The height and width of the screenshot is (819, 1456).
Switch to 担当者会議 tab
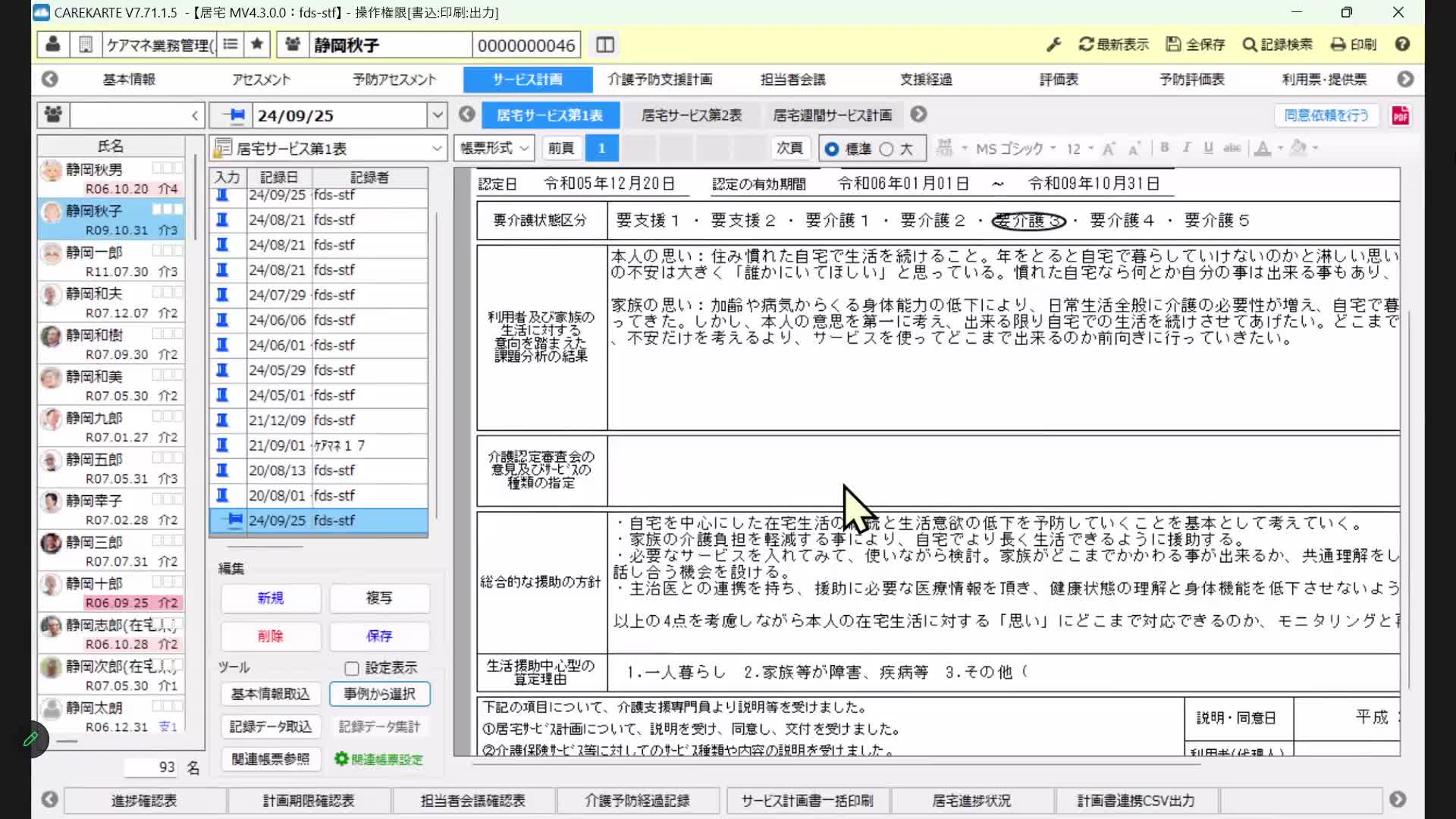pyautogui.click(x=793, y=79)
